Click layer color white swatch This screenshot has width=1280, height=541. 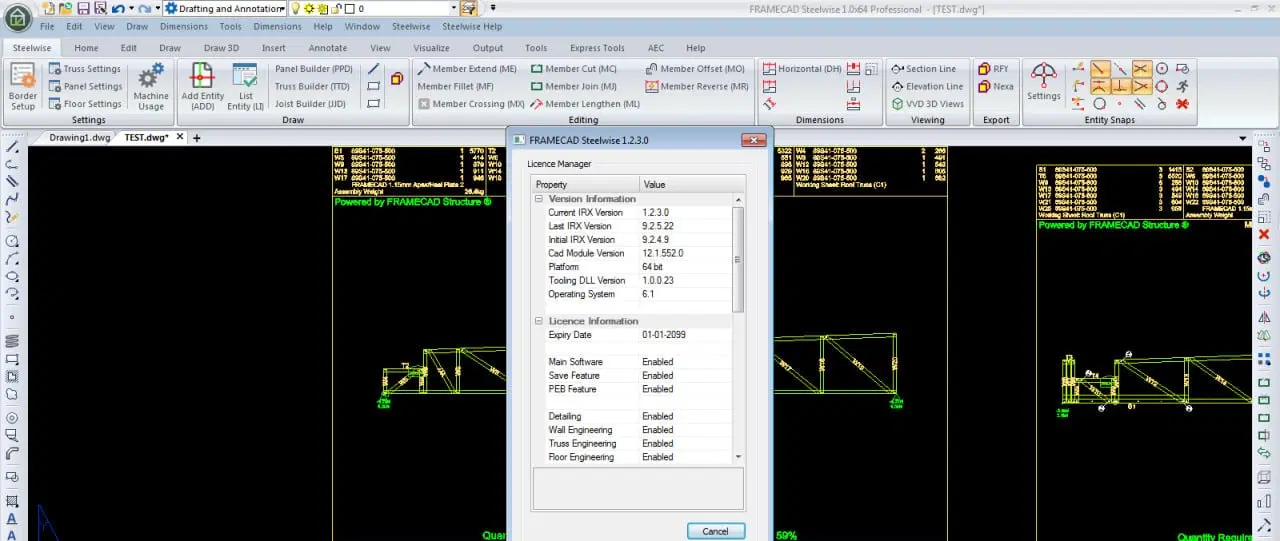[x=348, y=8]
